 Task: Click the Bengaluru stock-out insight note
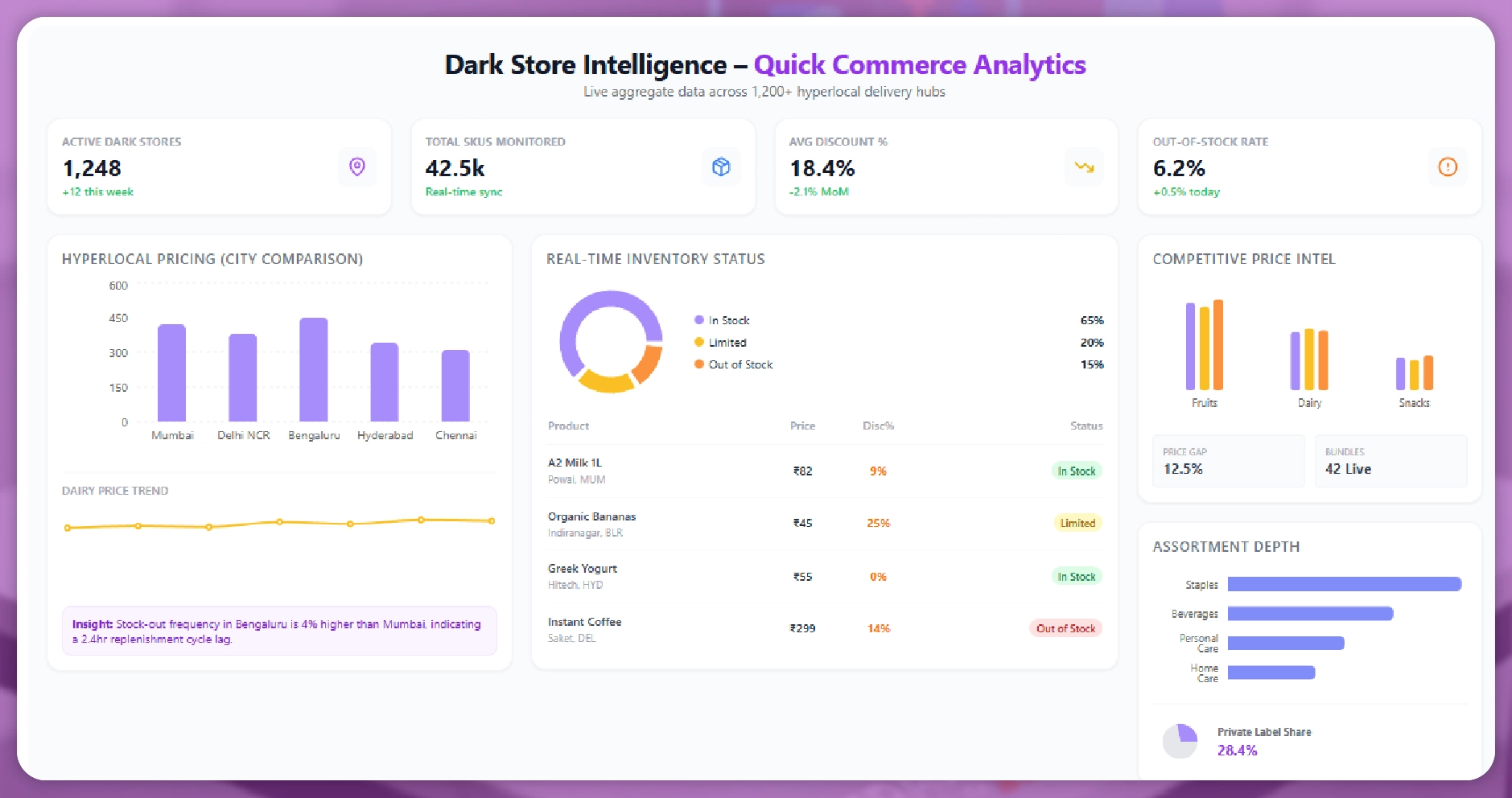point(279,631)
